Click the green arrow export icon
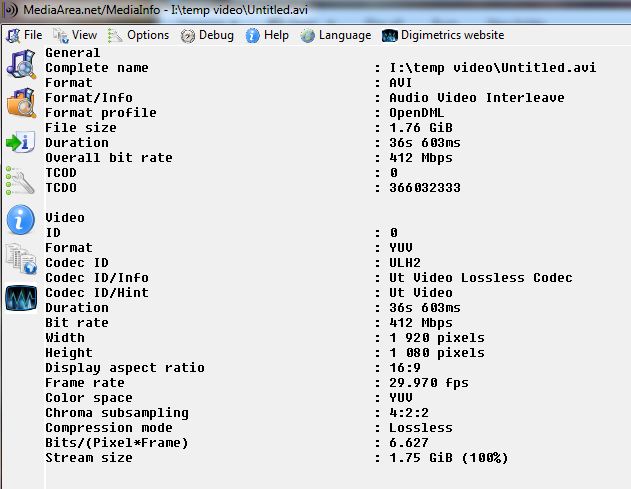The width and height of the screenshot is (631, 489). pos(21,142)
